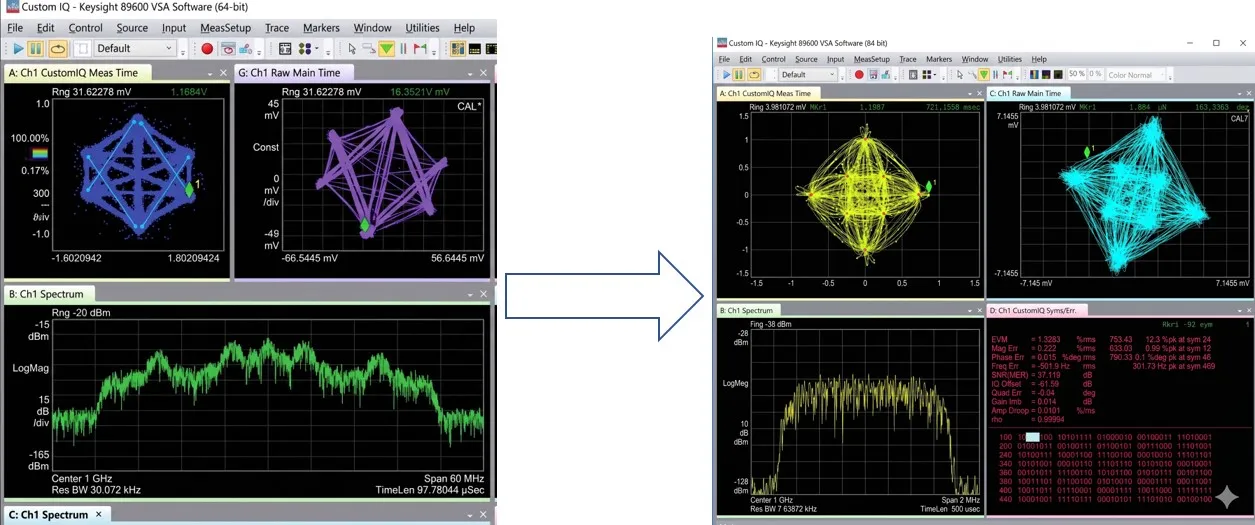The width and height of the screenshot is (1255, 525).
Task: Toggle sweep loop icon in right window toolbar
Action: click(754, 74)
